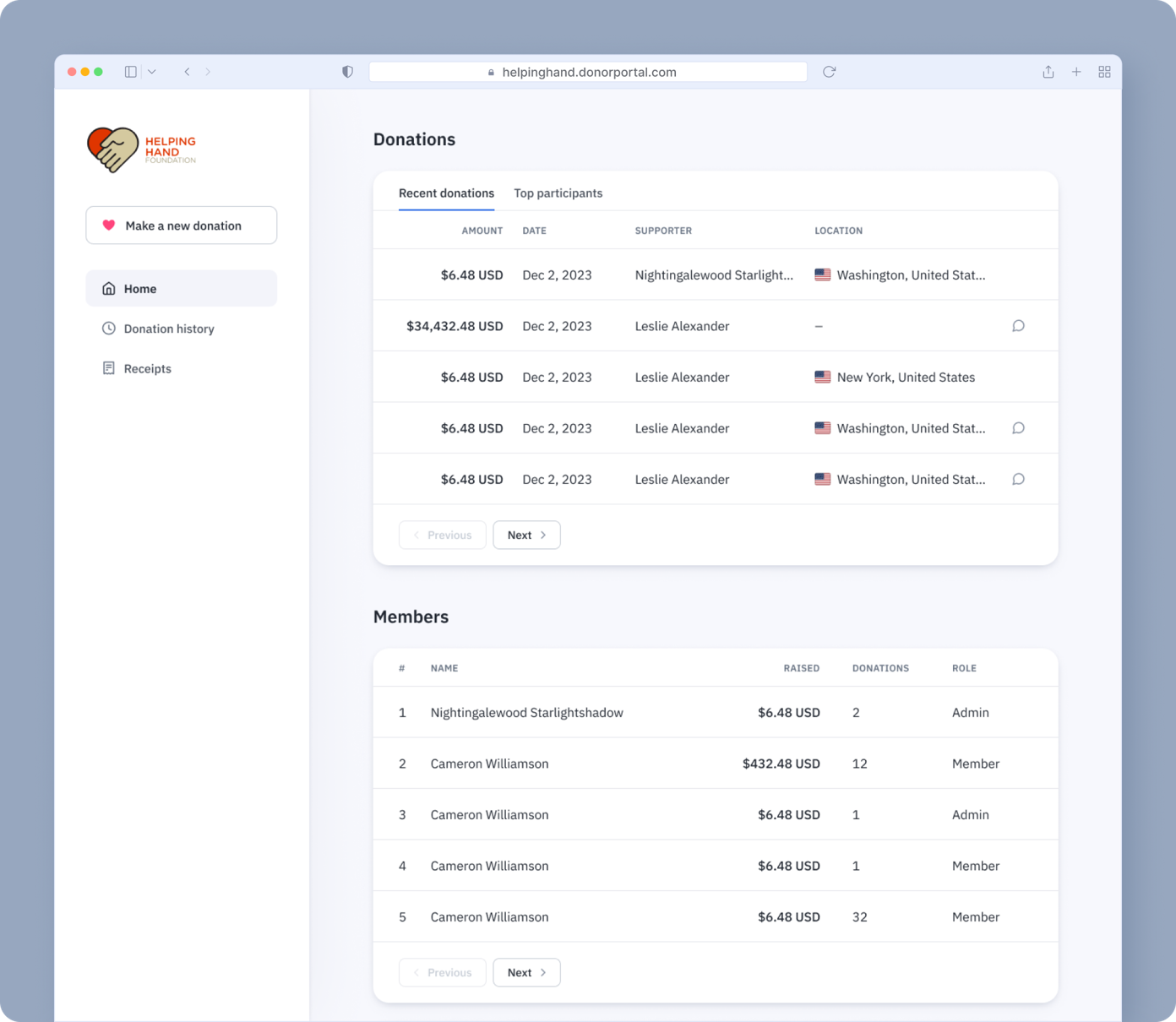The height and width of the screenshot is (1022, 1176).
Task: Click the page reload icon
Action: pyautogui.click(x=829, y=72)
